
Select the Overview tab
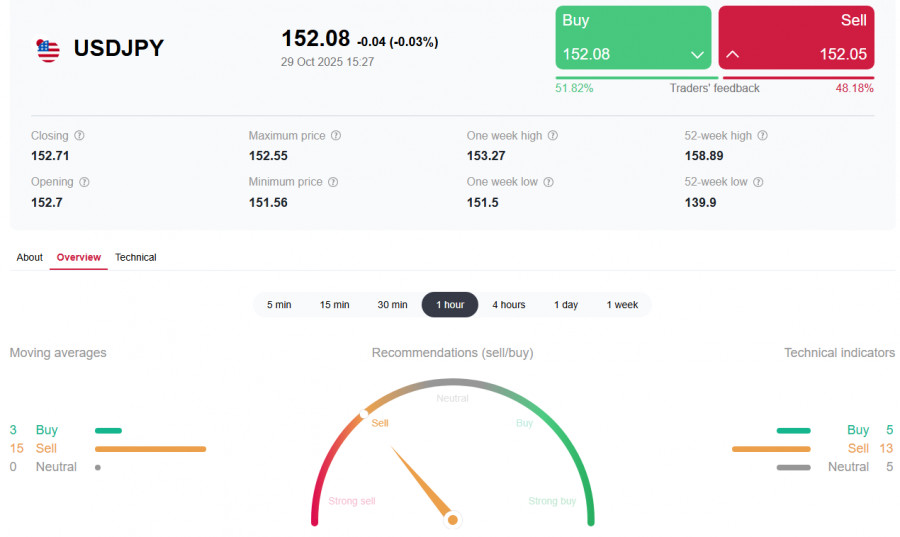coord(79,257)
